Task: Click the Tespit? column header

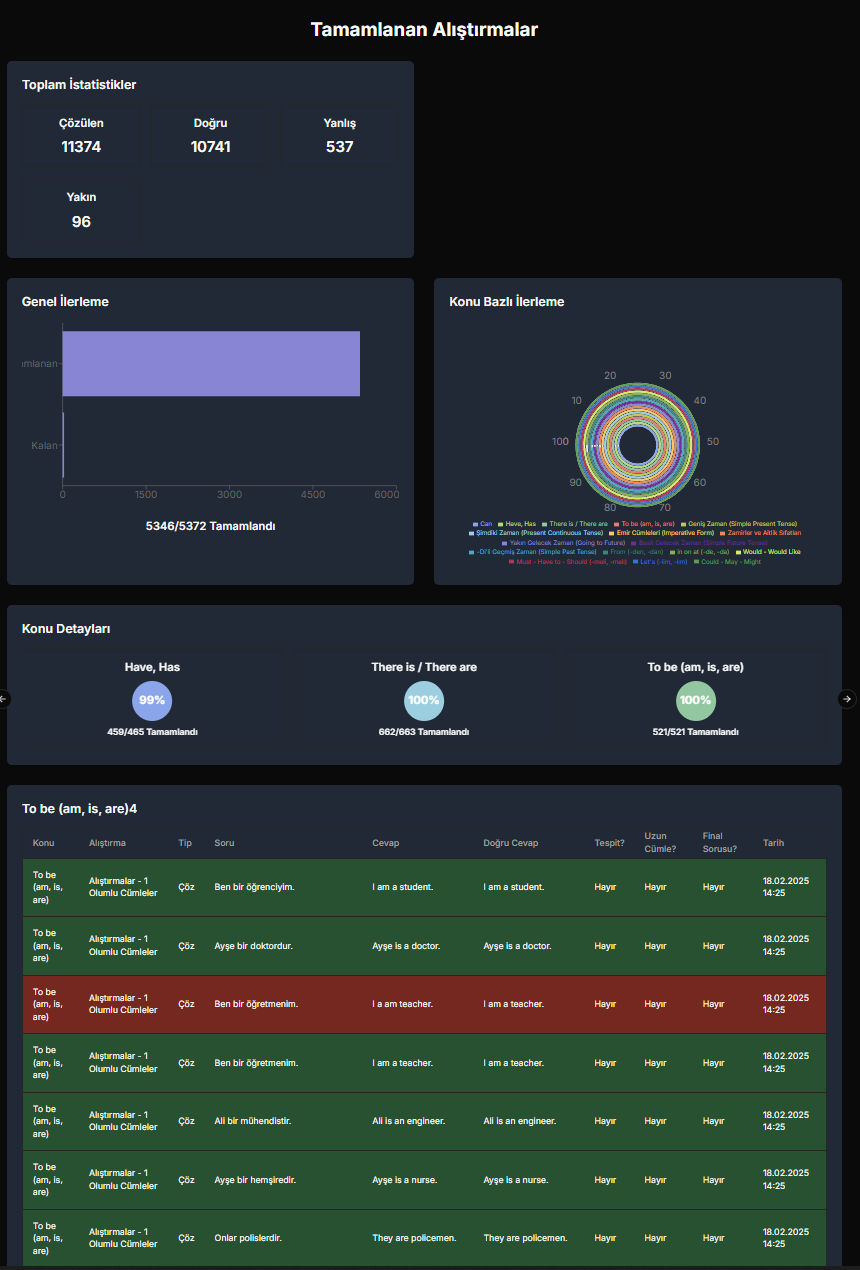Action: (x=609, y=843)
